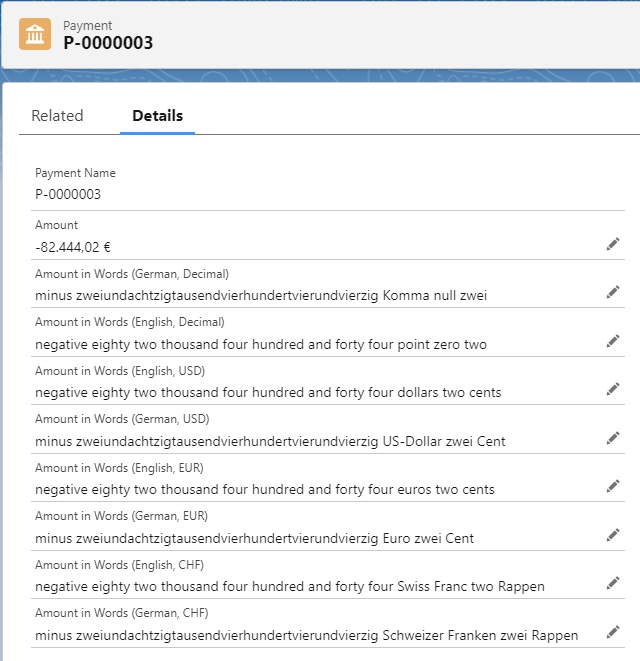Switch to the Related tab

(57, 116)
